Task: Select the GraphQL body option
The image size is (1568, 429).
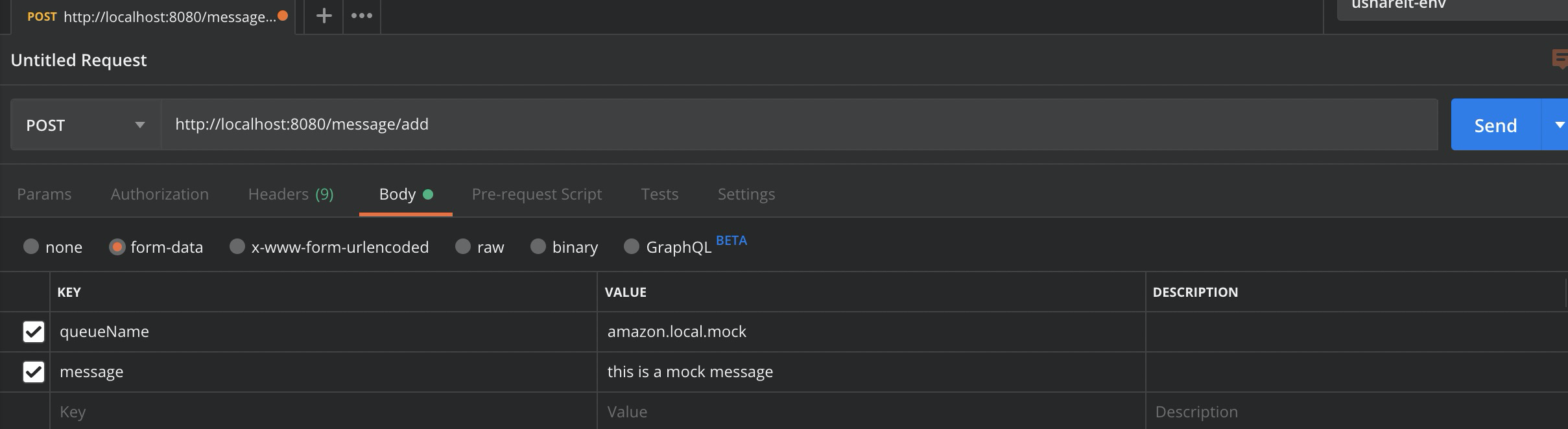Action: [632, 247]
